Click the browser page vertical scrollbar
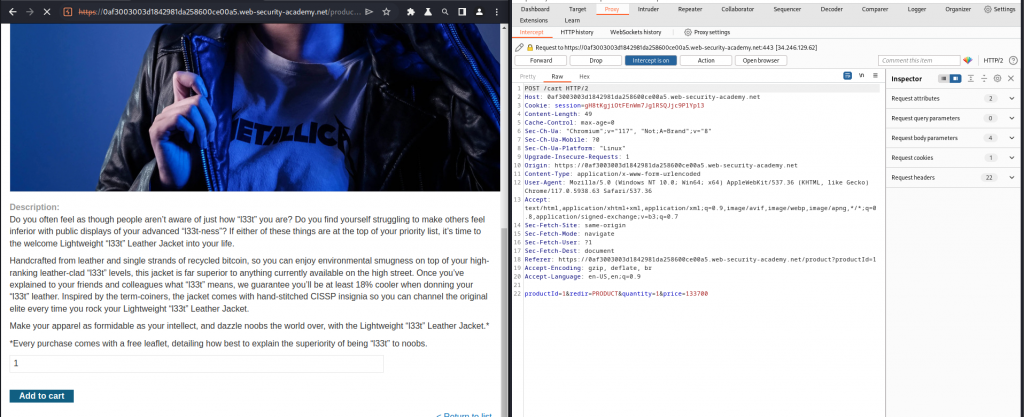Screen dimensions: 1024x417 pos(504,322)
